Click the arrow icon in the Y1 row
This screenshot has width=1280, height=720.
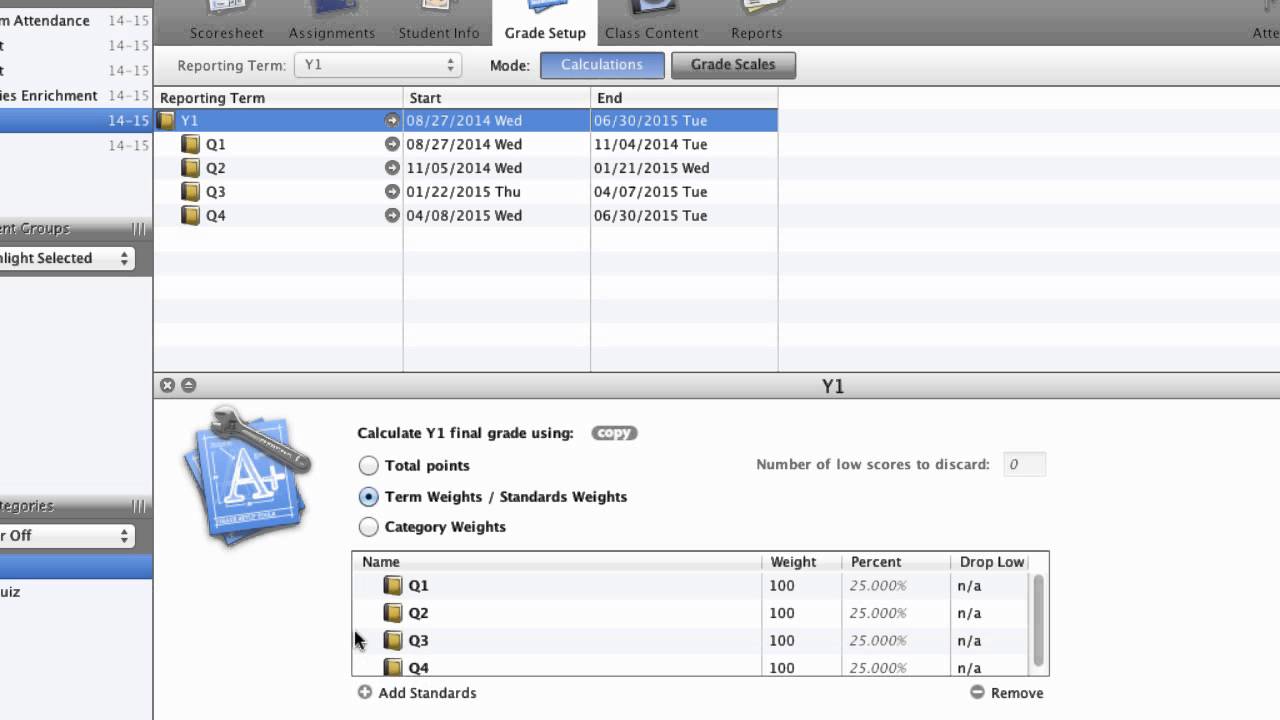392,120
